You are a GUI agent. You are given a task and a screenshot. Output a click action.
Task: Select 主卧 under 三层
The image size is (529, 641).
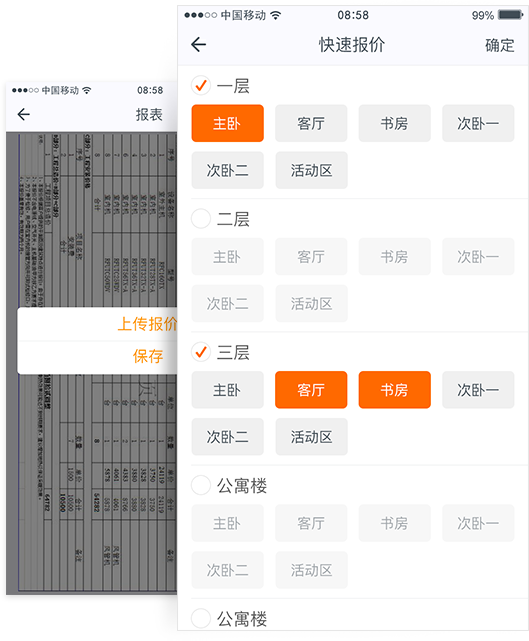[x=227, y=390]
